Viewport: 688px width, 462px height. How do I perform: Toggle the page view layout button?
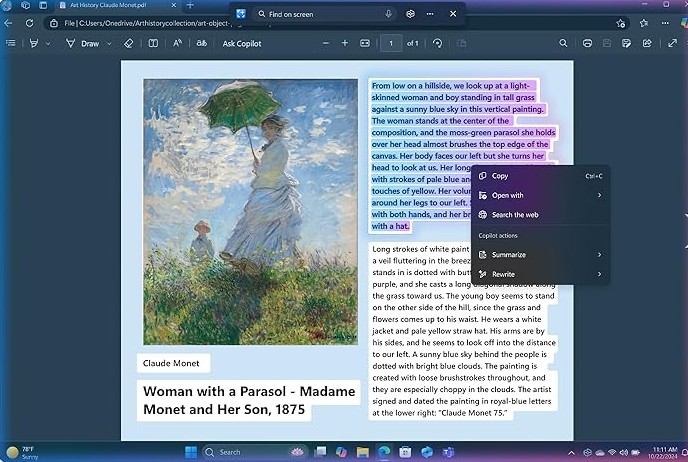[x=153, y=43]
